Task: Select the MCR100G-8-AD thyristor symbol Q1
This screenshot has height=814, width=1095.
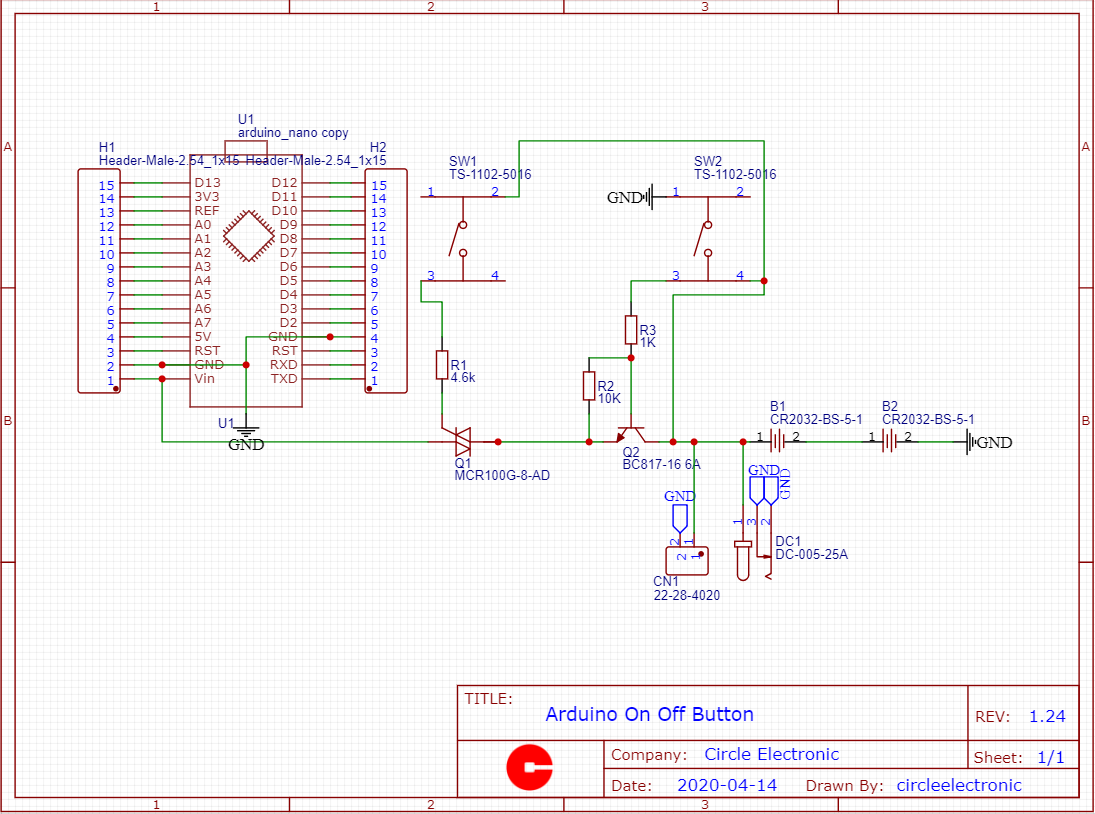Action: coord(463,440)
